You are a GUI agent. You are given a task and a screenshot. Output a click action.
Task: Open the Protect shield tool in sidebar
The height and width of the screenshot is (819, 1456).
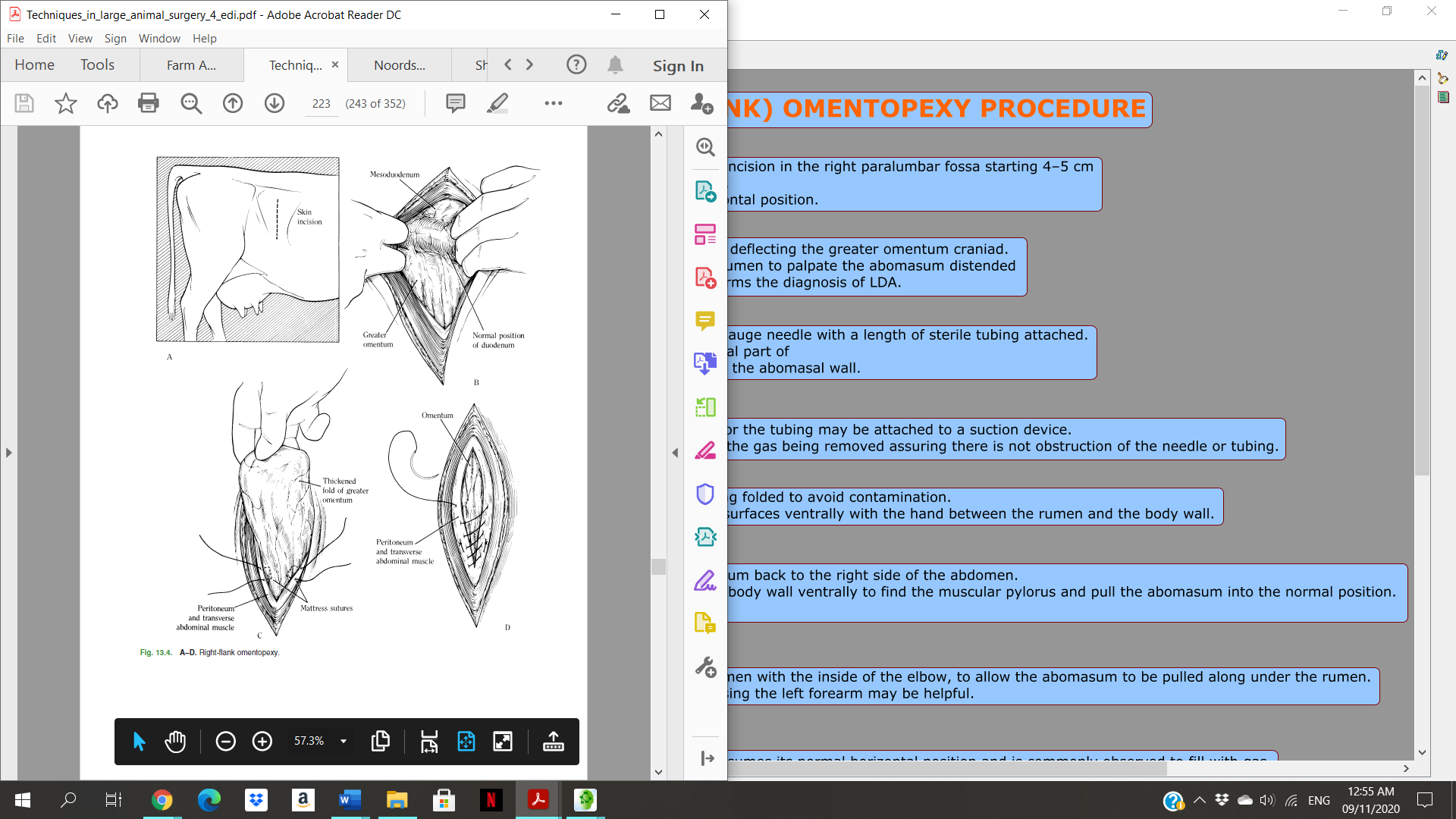point(705,494)
